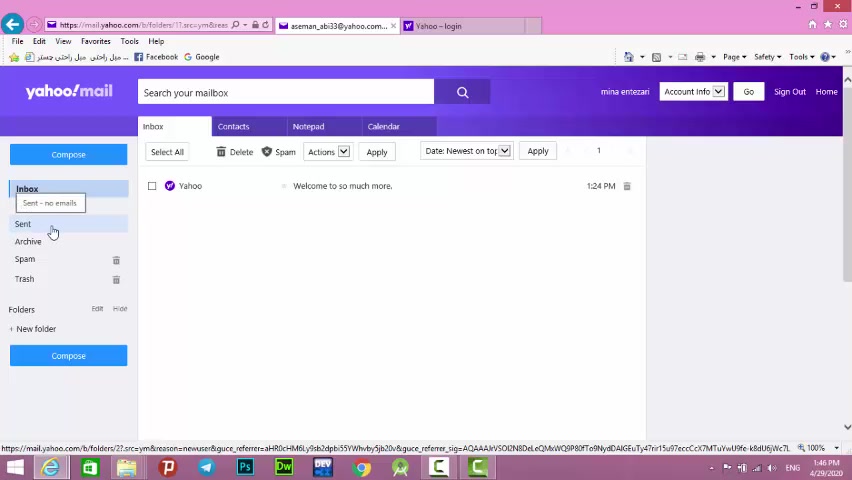Open the Facebook favorites bar link

(x=156, y=57)
